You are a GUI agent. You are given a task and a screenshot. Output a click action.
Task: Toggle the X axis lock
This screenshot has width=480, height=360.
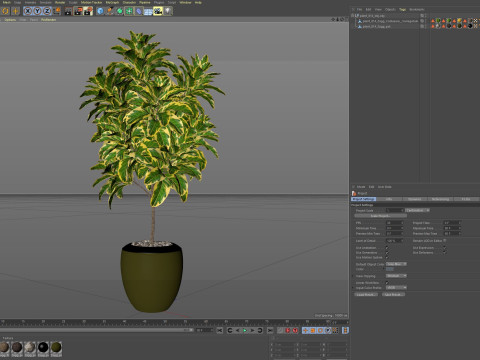[28, 11]
